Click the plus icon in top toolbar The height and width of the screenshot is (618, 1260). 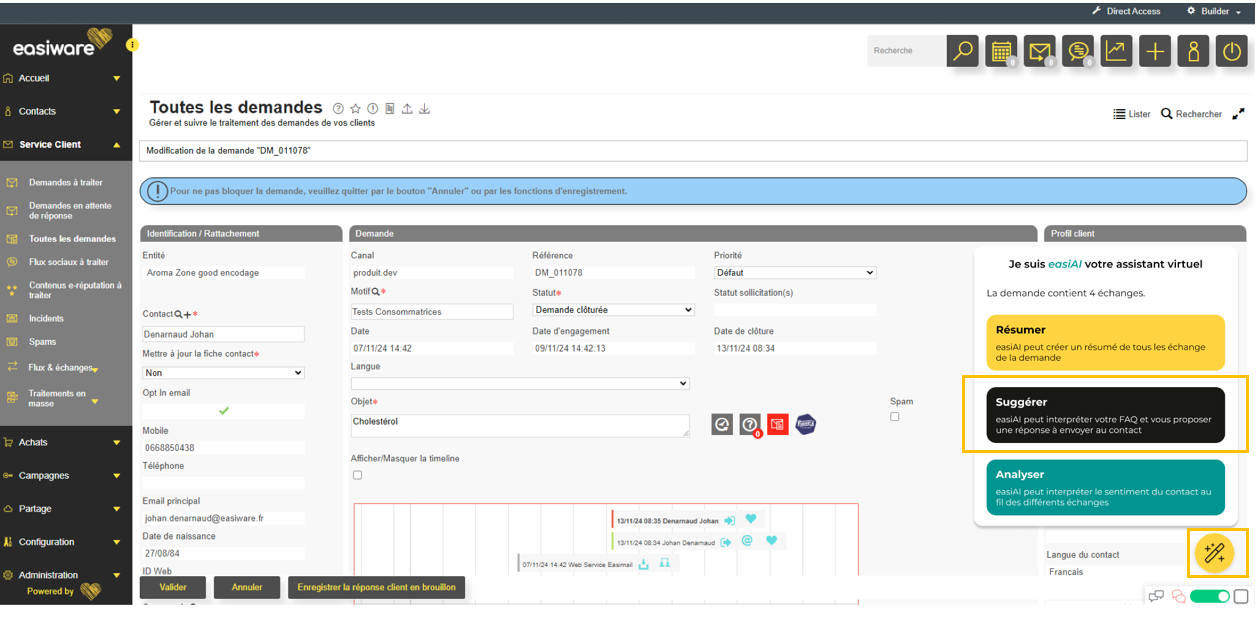(x=1155, y=51)
